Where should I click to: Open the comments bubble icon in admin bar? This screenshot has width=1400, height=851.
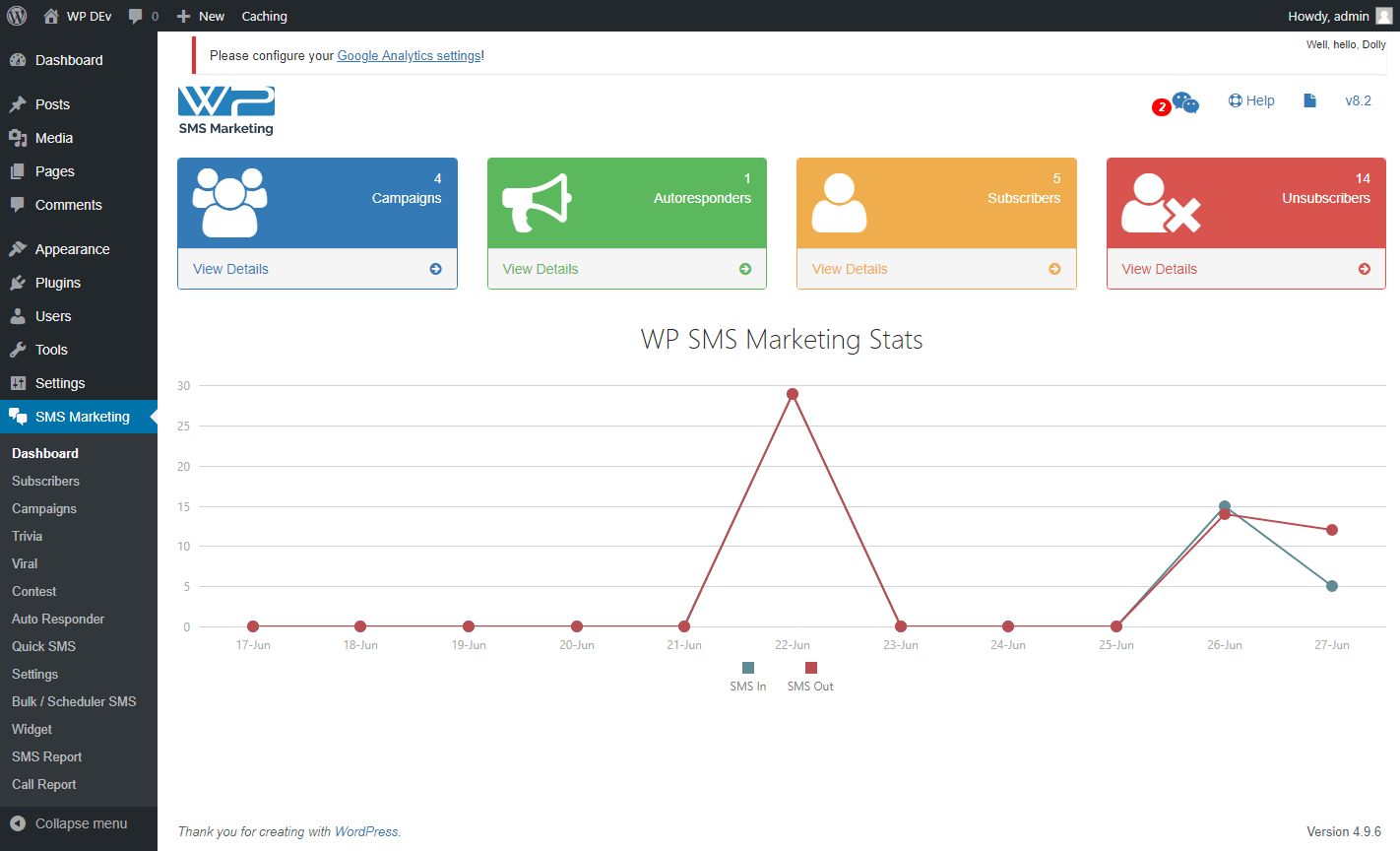[x=136, y=17]
